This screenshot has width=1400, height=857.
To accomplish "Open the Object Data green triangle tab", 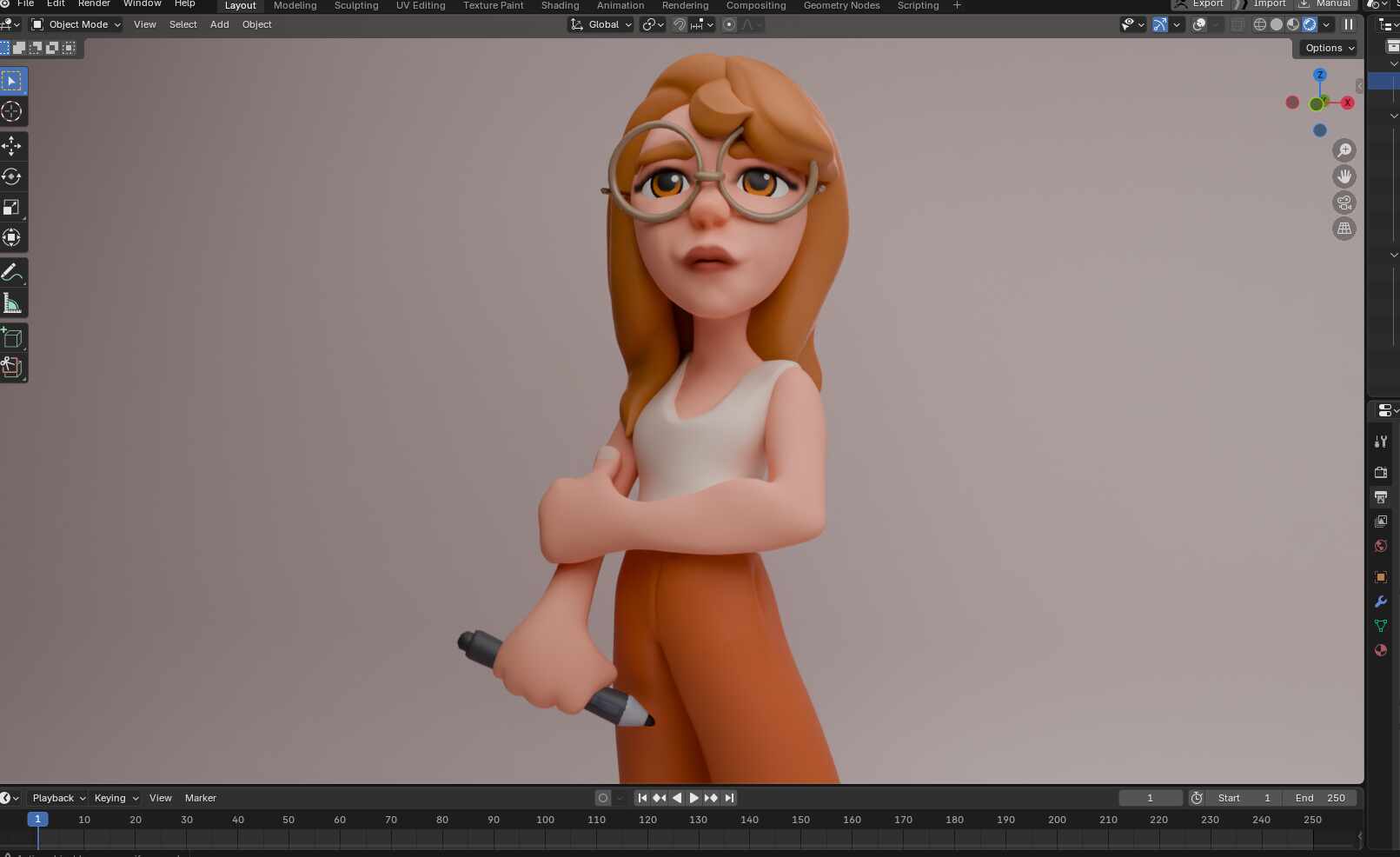I will 1381,626.
